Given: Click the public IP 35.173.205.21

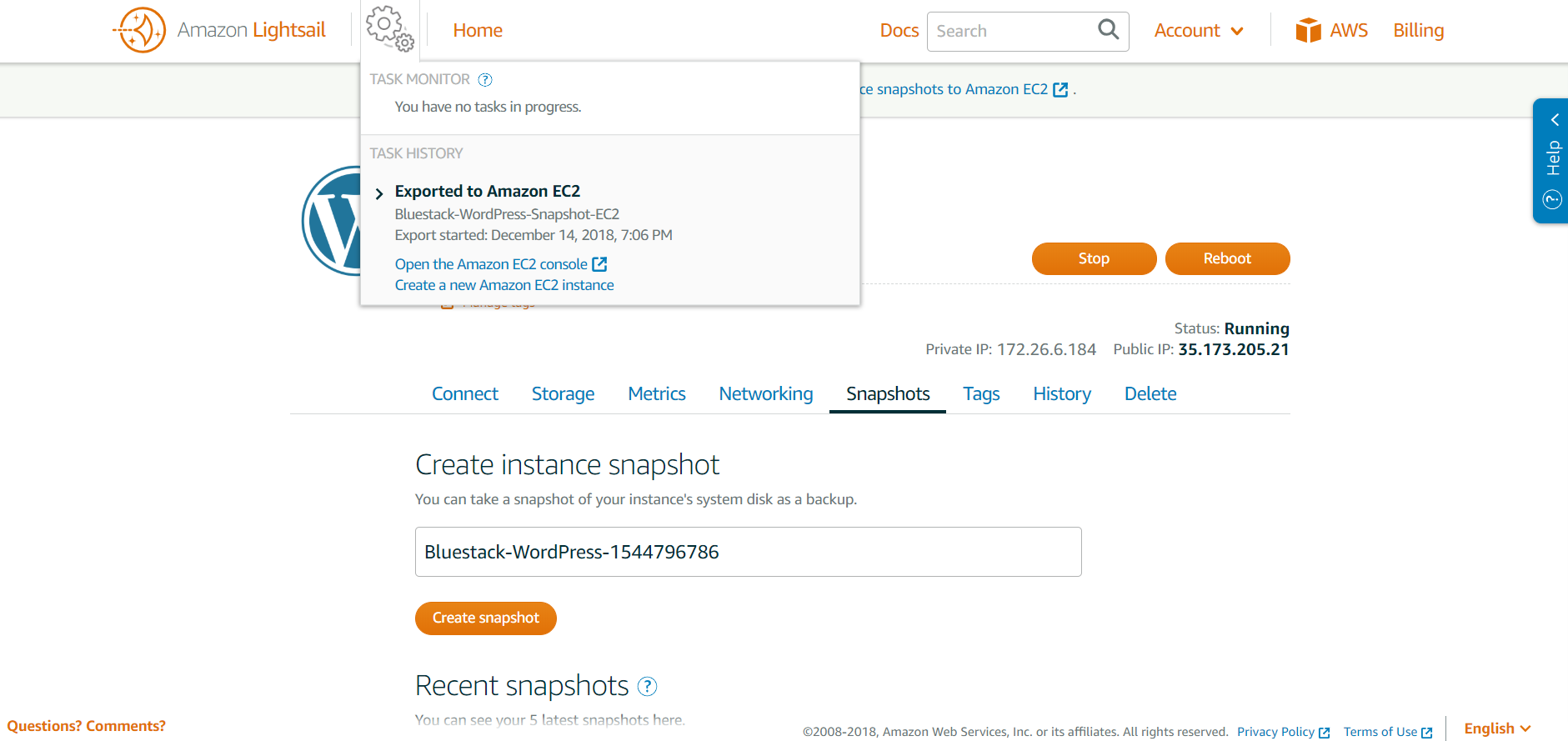Looking at the screenshot, I should (1234, 349).
